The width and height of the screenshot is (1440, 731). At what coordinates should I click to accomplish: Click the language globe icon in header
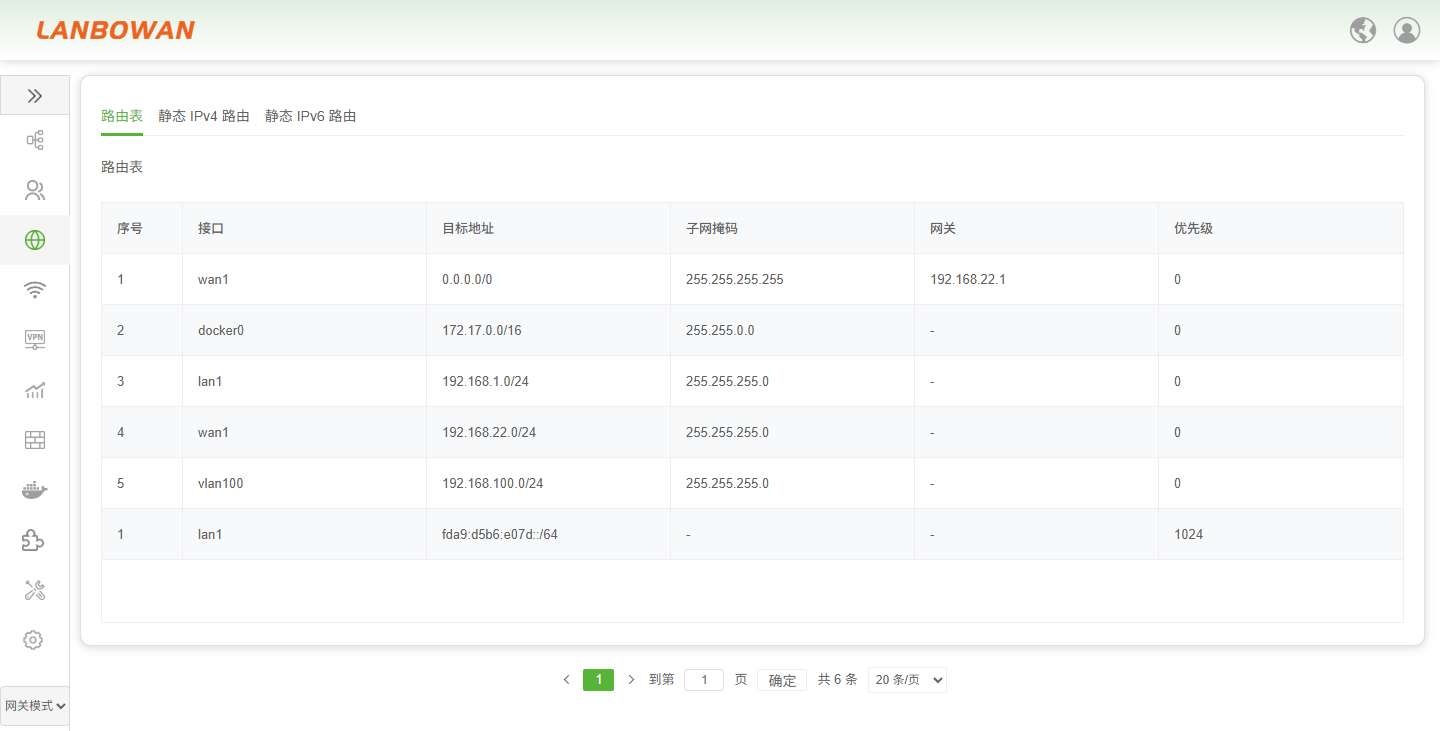(x=1363, y=30)
